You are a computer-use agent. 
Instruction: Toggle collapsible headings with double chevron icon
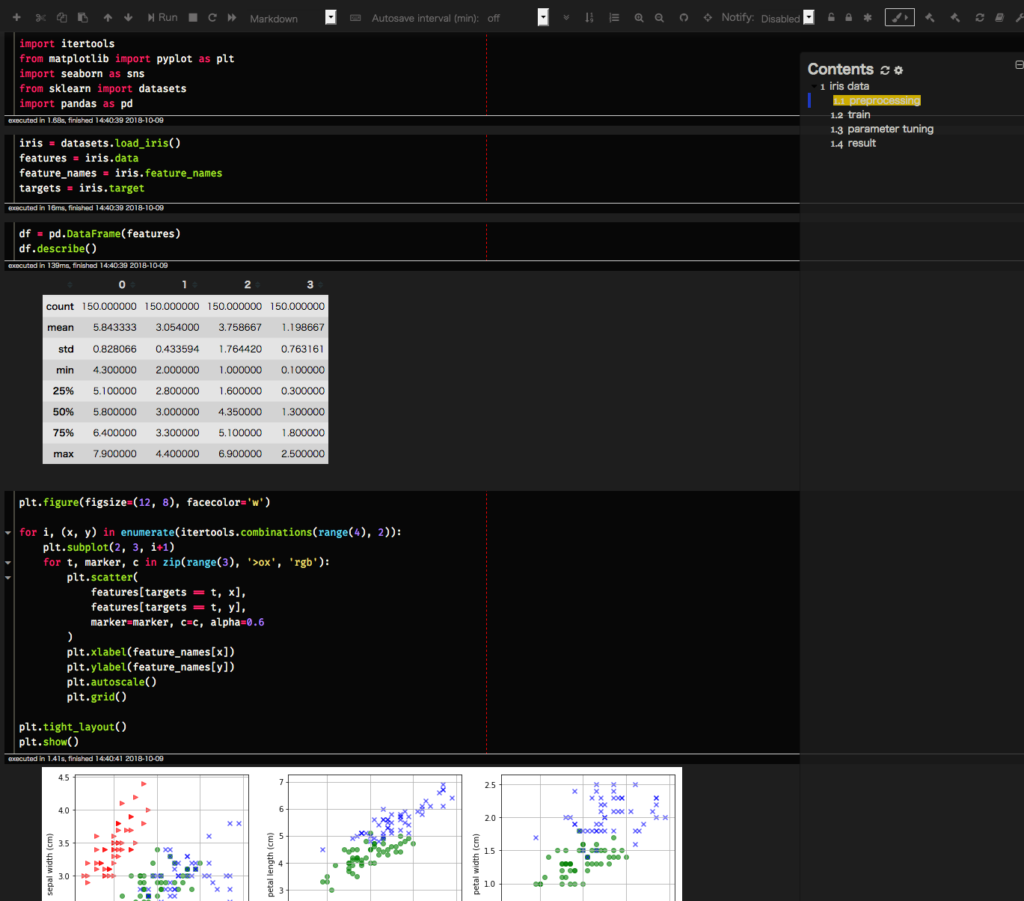coord(566,18)
